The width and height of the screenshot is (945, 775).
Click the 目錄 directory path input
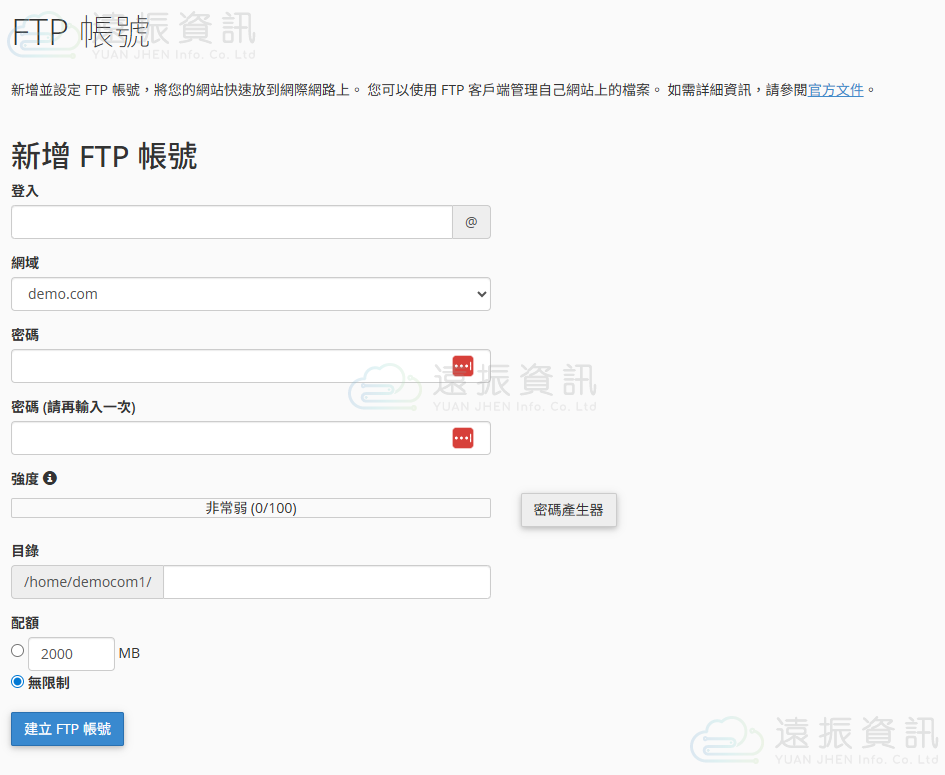pyautogui.click(x=326, y=582)
